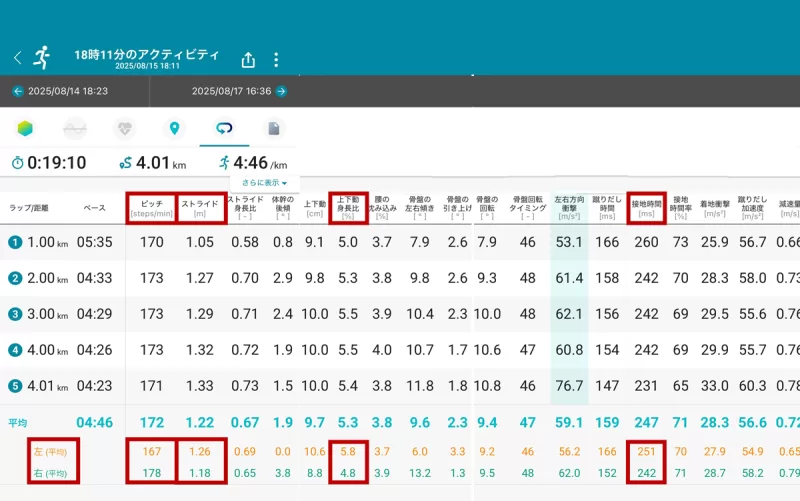The width and height of the screenshot is (800, 501).
Task: Open the heart rate tab
Action: (124, 129)
